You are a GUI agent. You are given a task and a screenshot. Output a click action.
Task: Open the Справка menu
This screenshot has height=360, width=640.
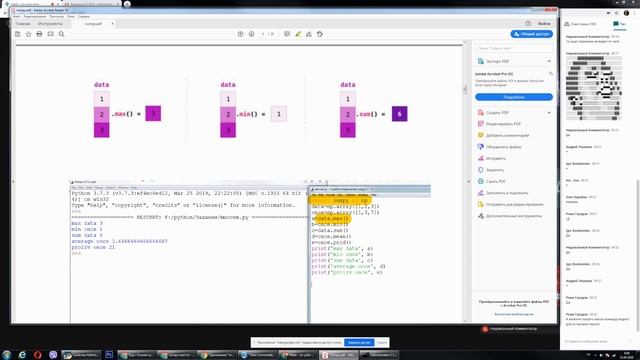pyautogui.click(x=84, y=17)
